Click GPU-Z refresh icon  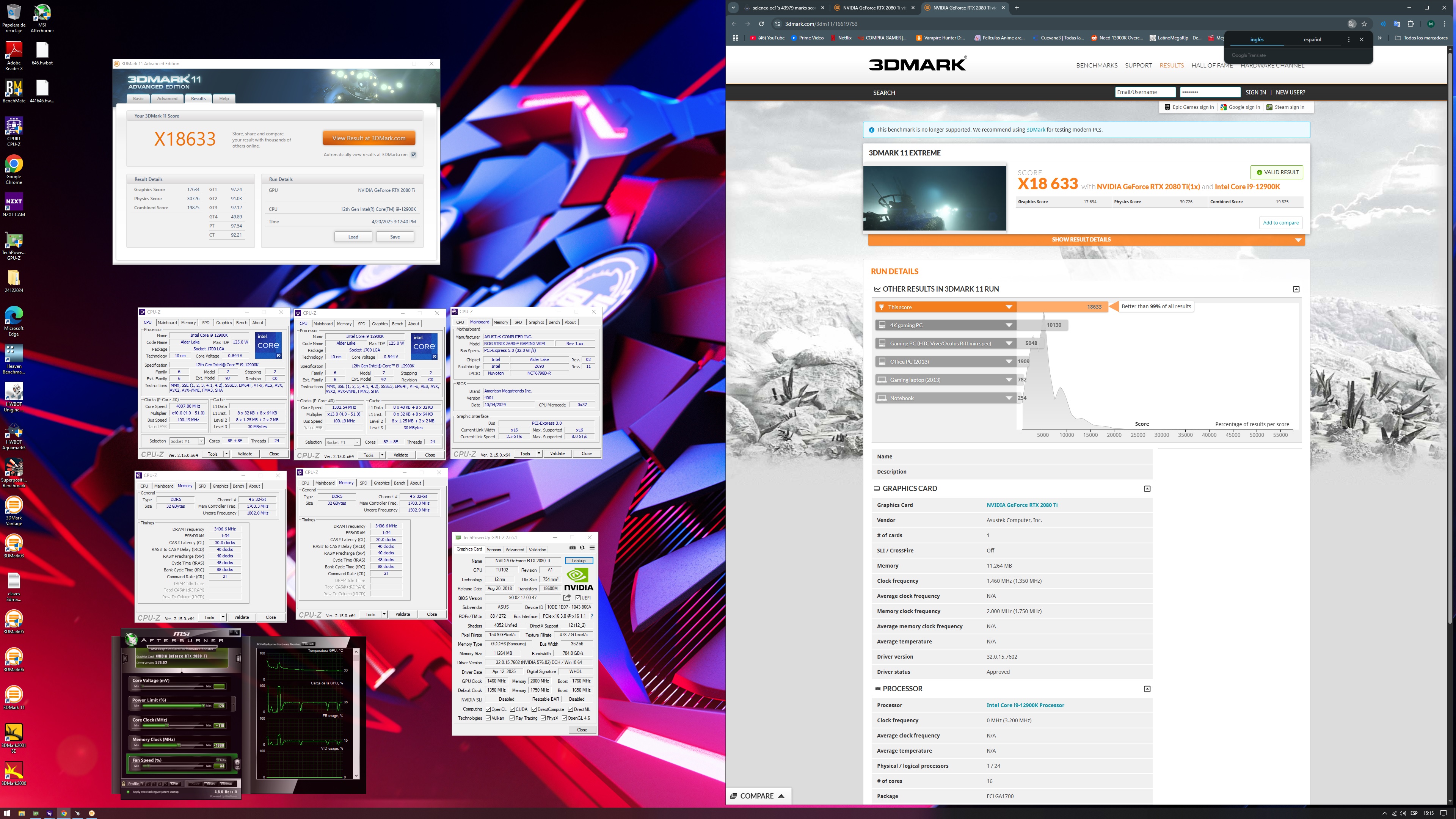pyautogui.click(x=582, y=548)
